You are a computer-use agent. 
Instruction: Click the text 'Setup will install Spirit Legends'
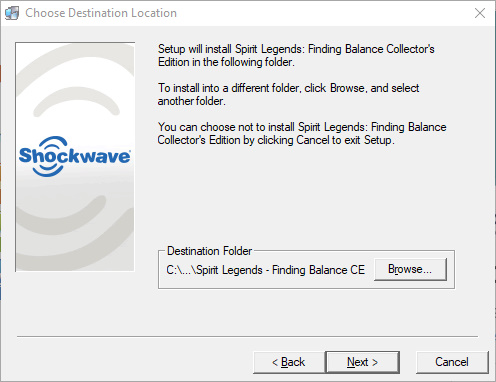(x=230, y=49)
